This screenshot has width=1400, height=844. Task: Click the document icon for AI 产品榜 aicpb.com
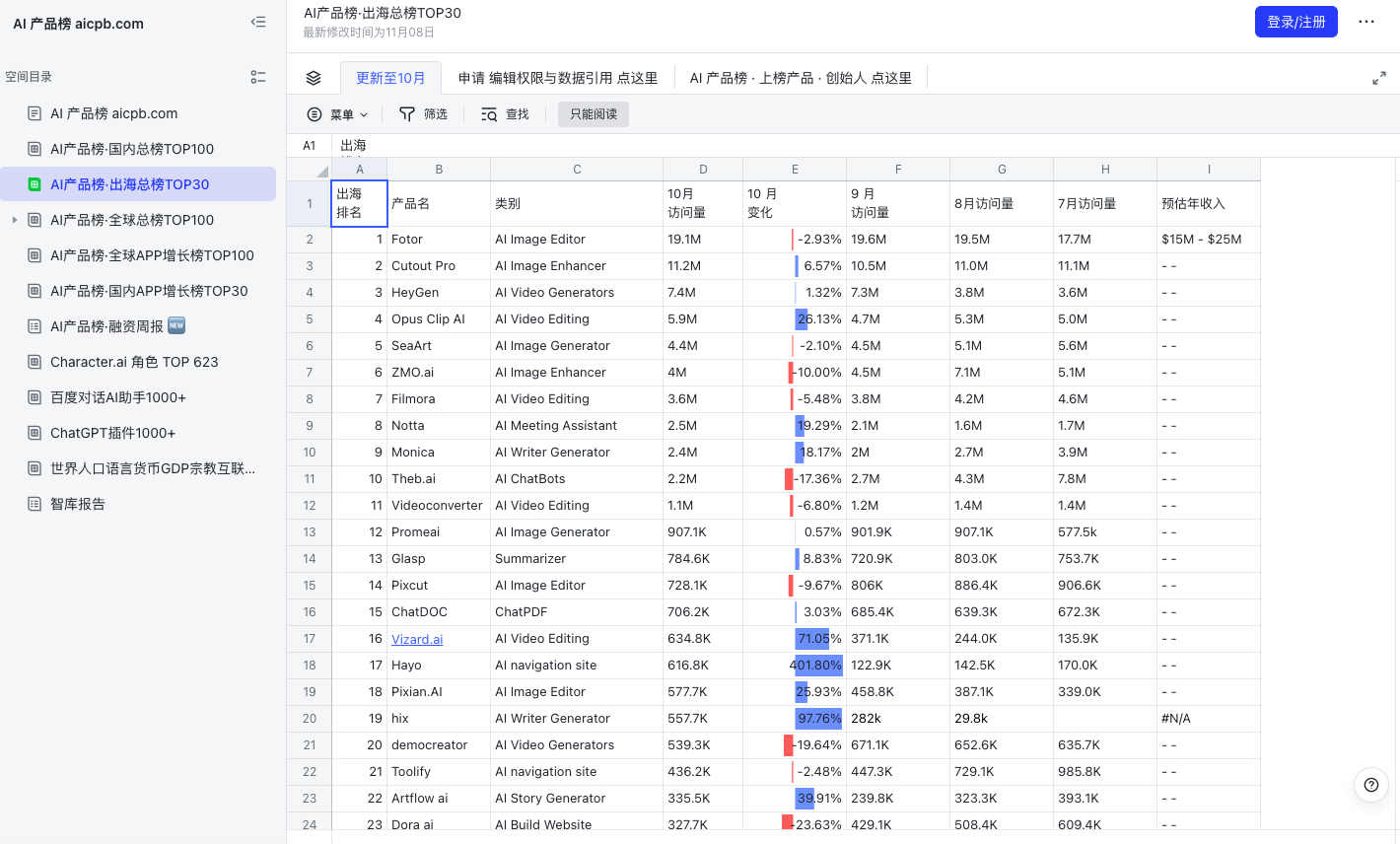click(x=35, y=113)
